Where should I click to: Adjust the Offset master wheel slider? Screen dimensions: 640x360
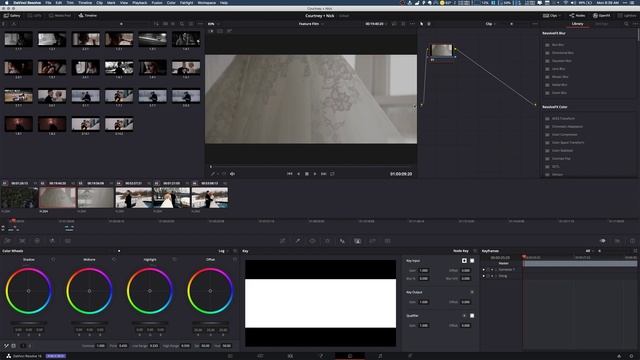coord(210,323)
